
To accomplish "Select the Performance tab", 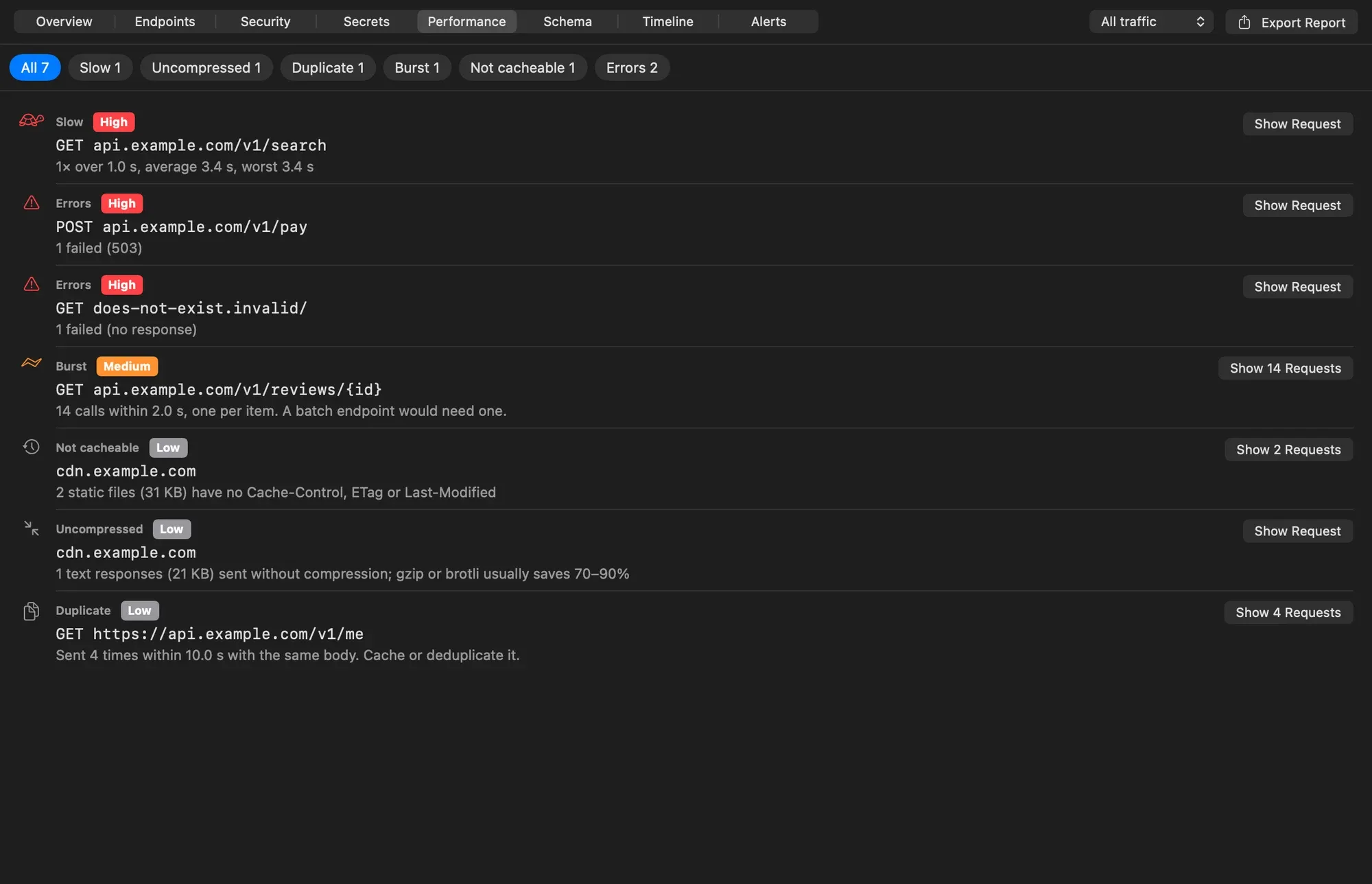I will pos(466,21).
